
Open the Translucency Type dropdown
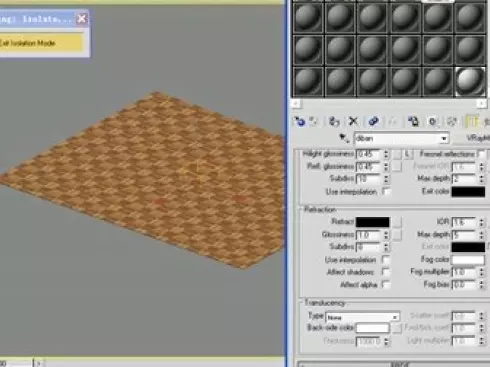coord(363,317)
